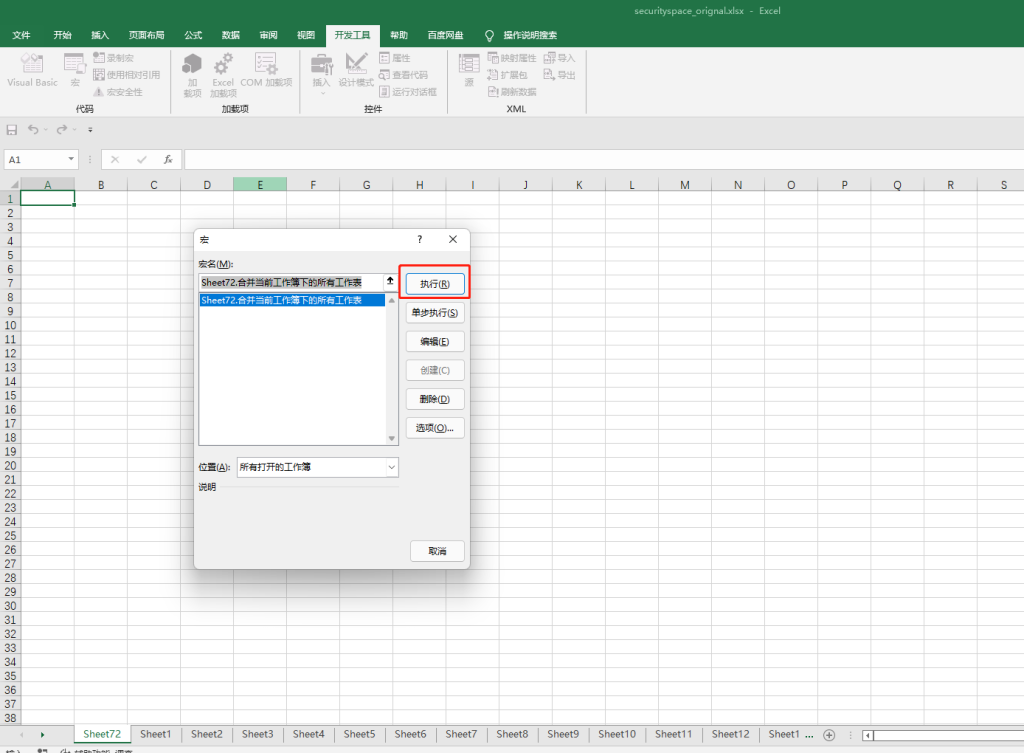1024x753 pixels.
Task: Click collapse-dialog arrow beside macro name
Action: pyautogui.click(x=390, y=281)
